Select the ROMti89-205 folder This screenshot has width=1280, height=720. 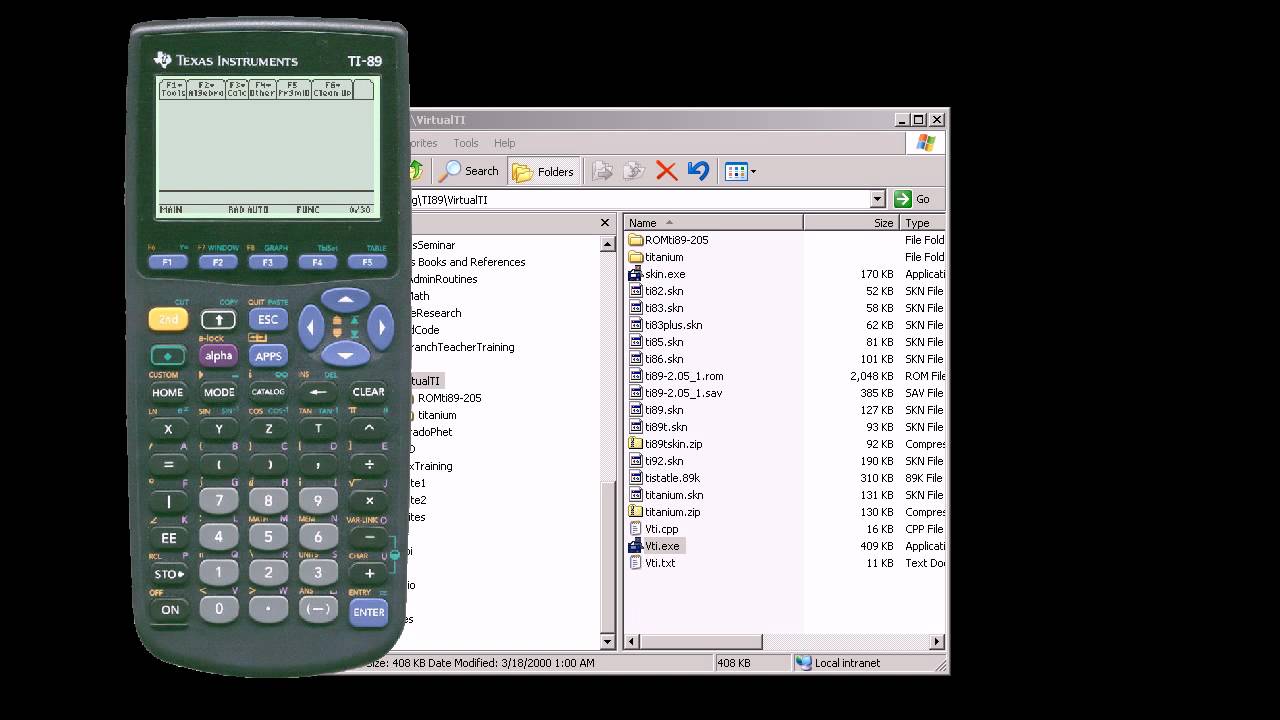(x=668, y=240)
